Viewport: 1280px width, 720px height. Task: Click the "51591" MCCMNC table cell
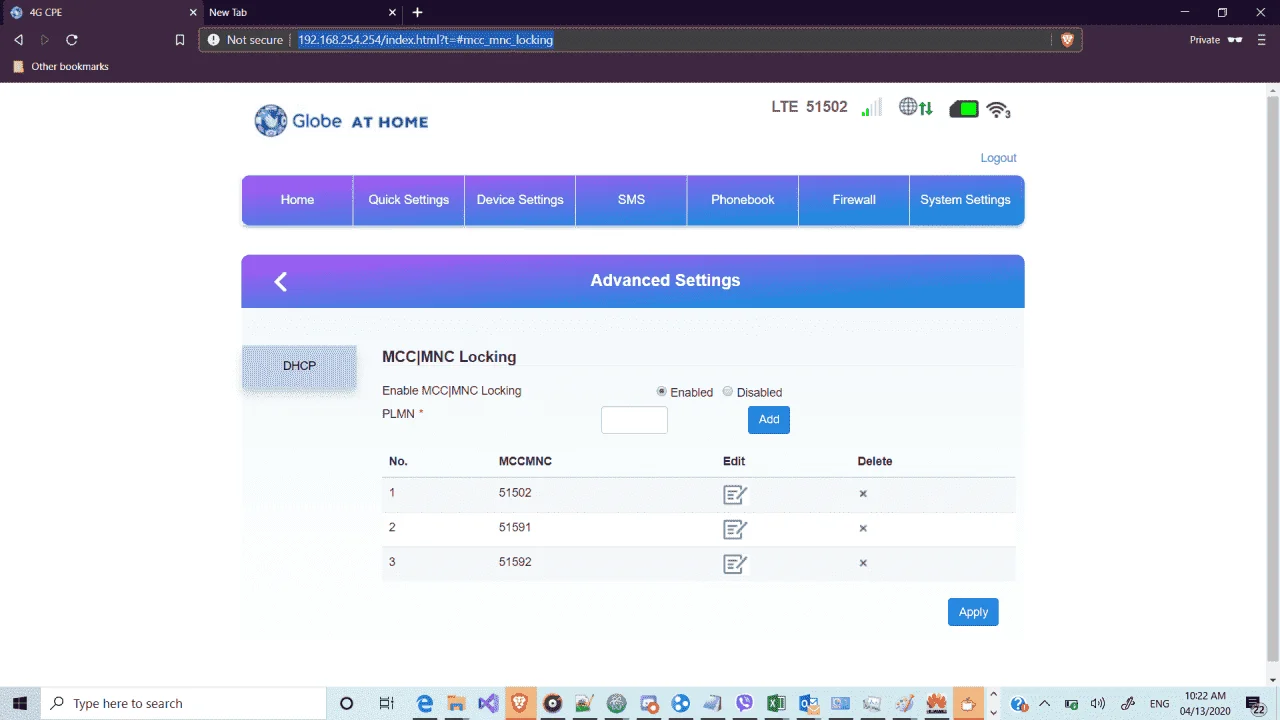pos(515,527)
